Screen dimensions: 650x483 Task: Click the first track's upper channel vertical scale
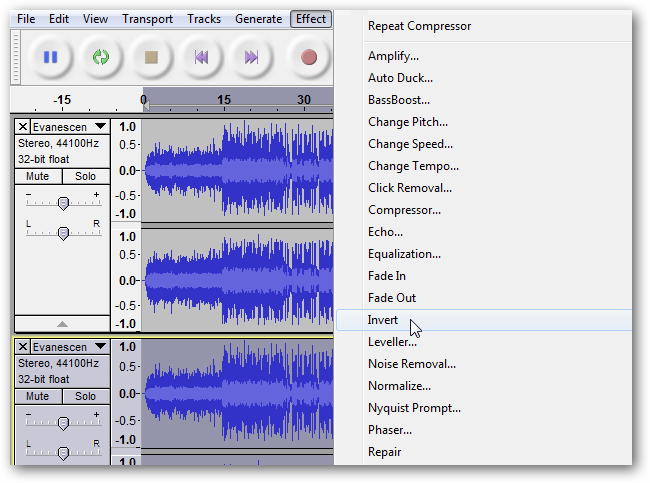[126, 170]
